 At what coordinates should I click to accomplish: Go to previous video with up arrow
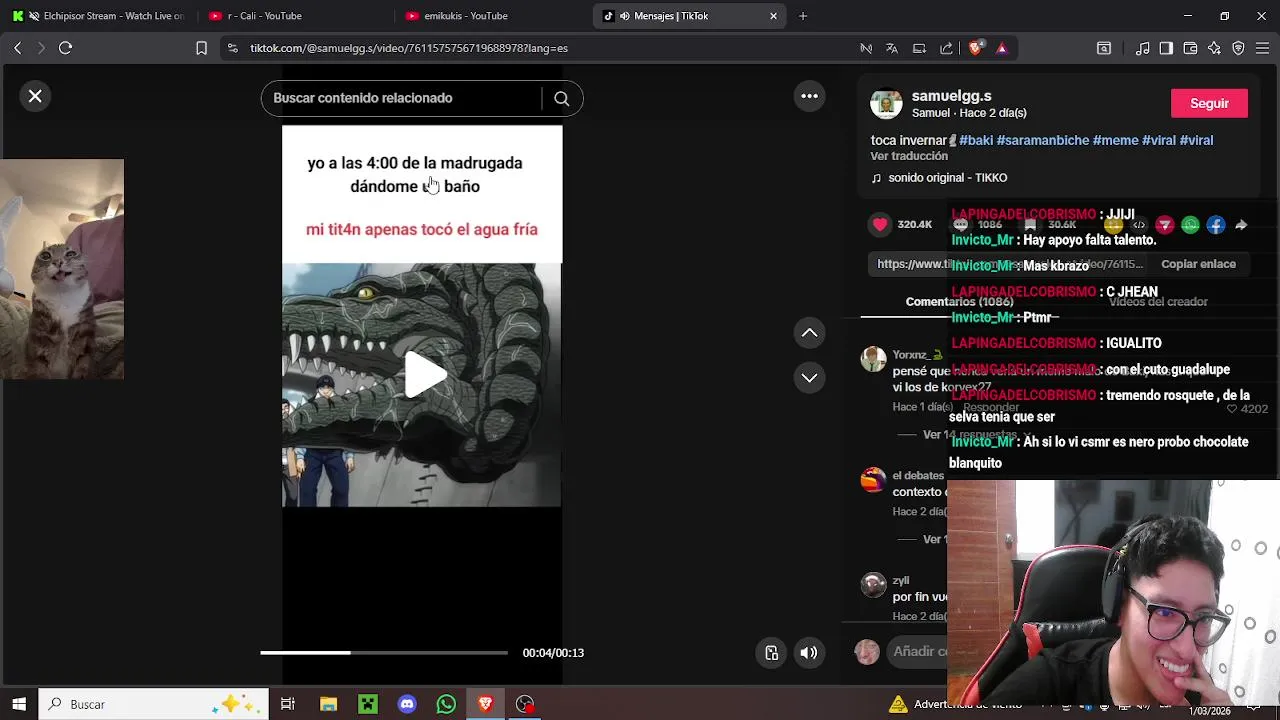[809, 333]
